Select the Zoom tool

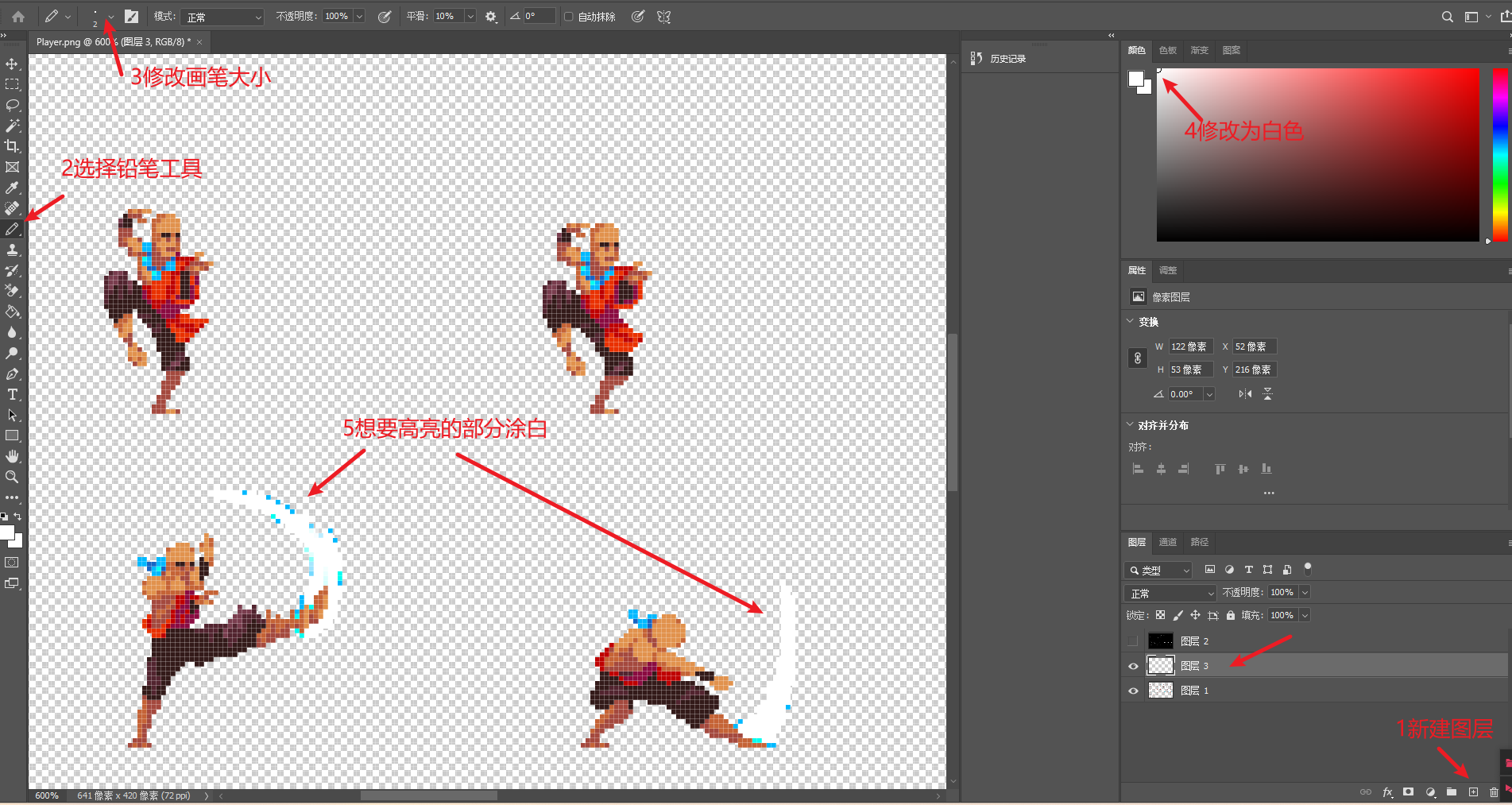tap(12, 477)
